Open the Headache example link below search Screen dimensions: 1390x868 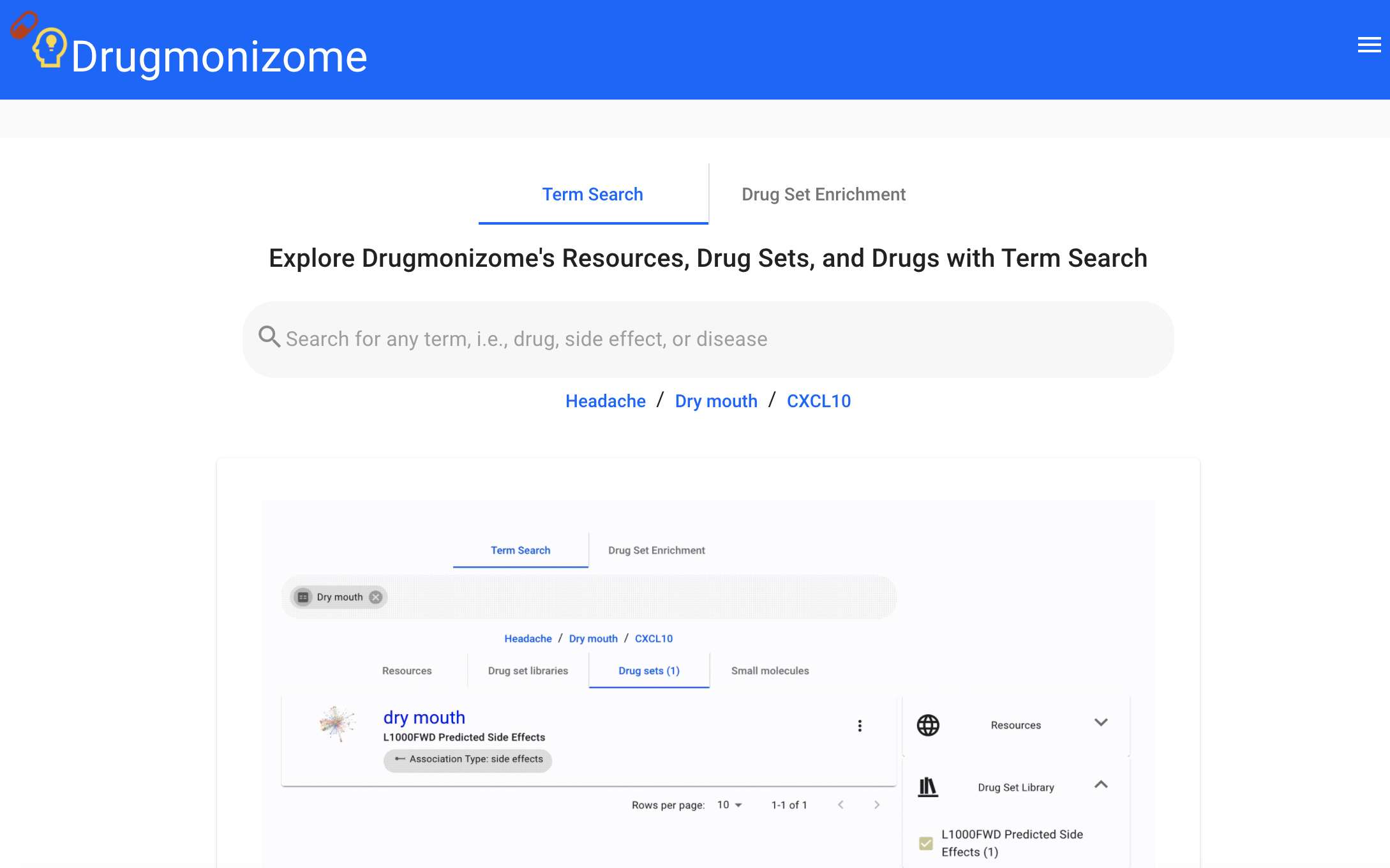(x=606, y=401)
